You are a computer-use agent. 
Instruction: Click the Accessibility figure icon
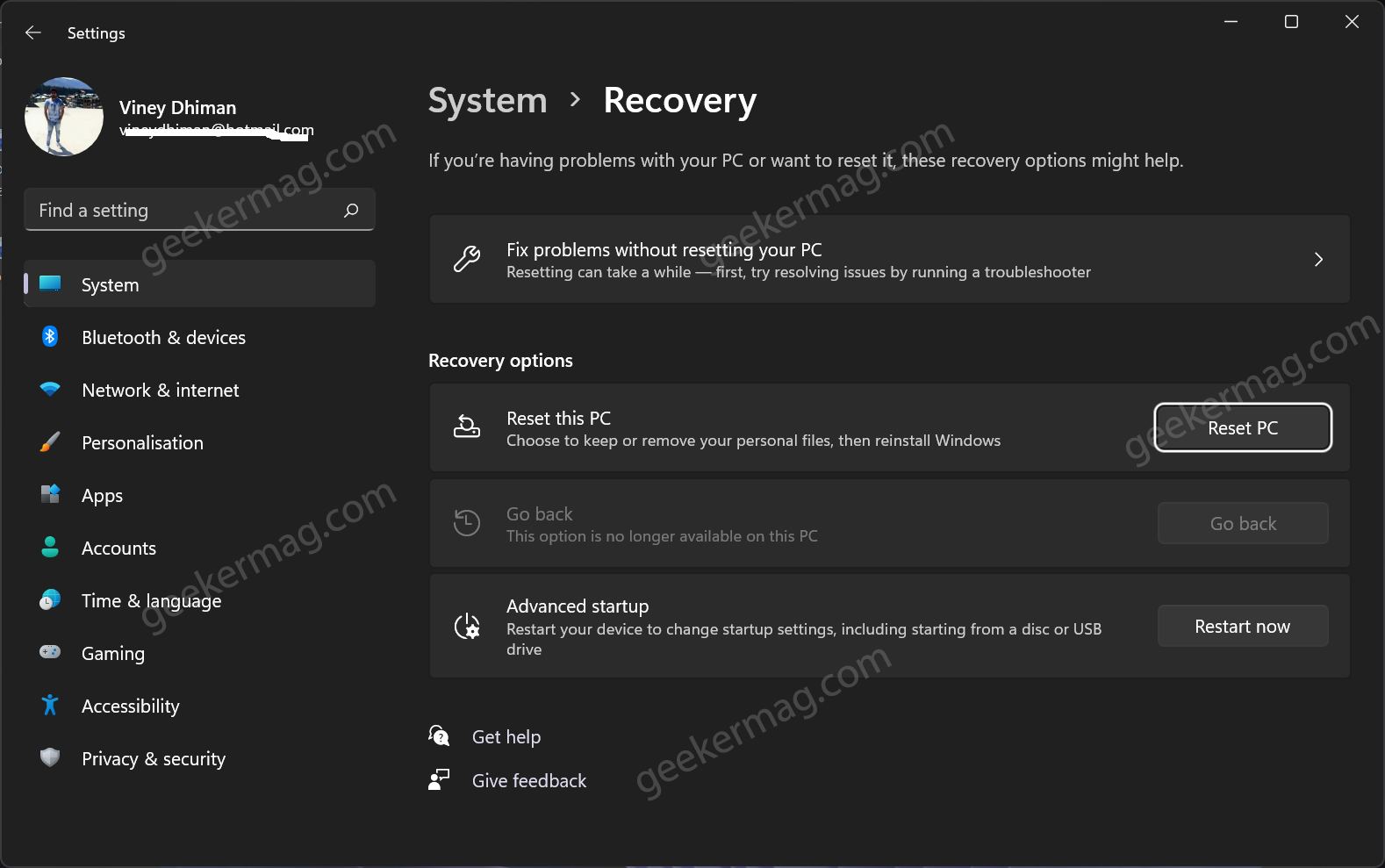tap(50, 705)
